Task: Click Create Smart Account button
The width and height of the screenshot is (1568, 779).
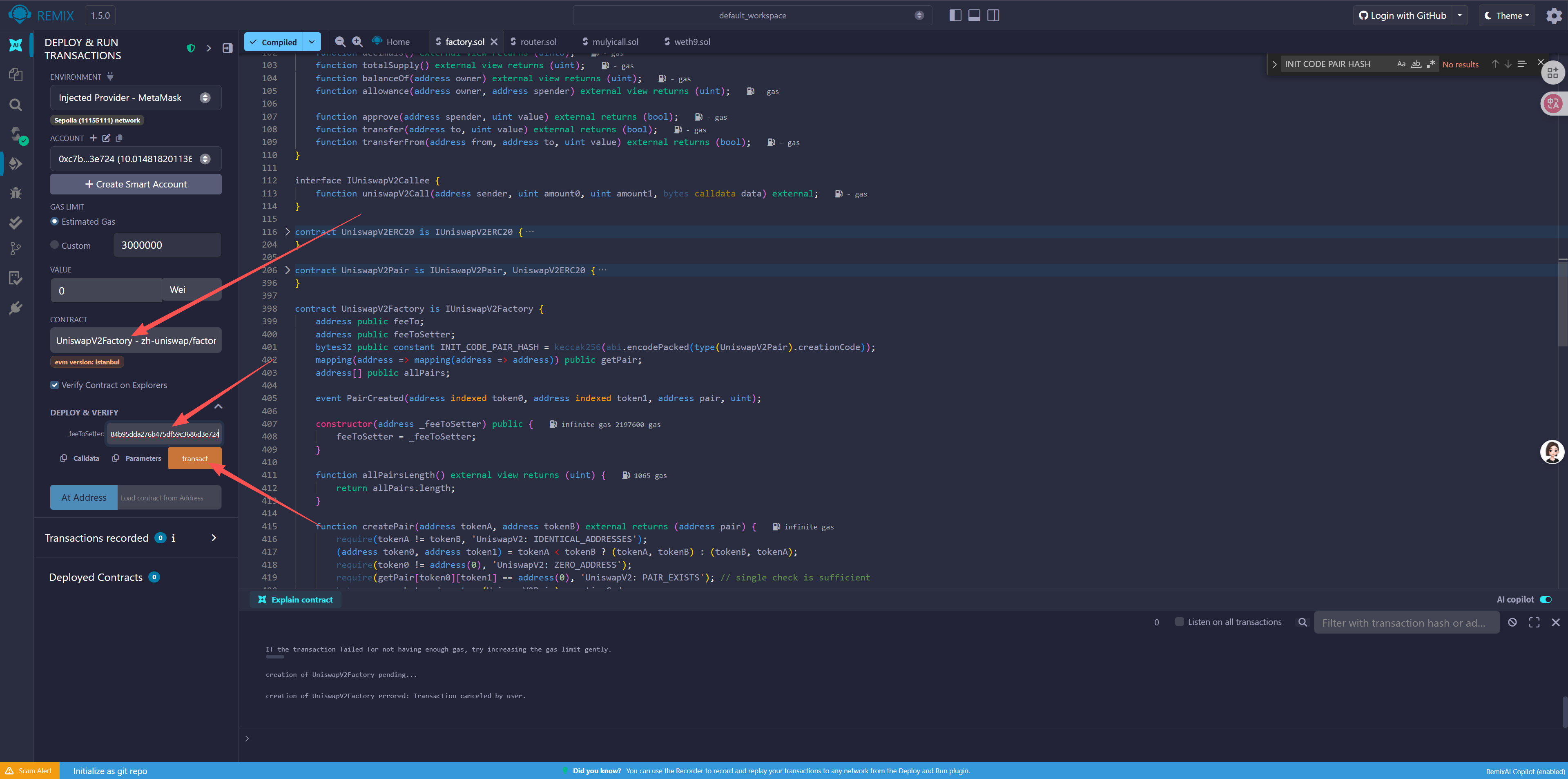Action: click(x=135, y=184)
